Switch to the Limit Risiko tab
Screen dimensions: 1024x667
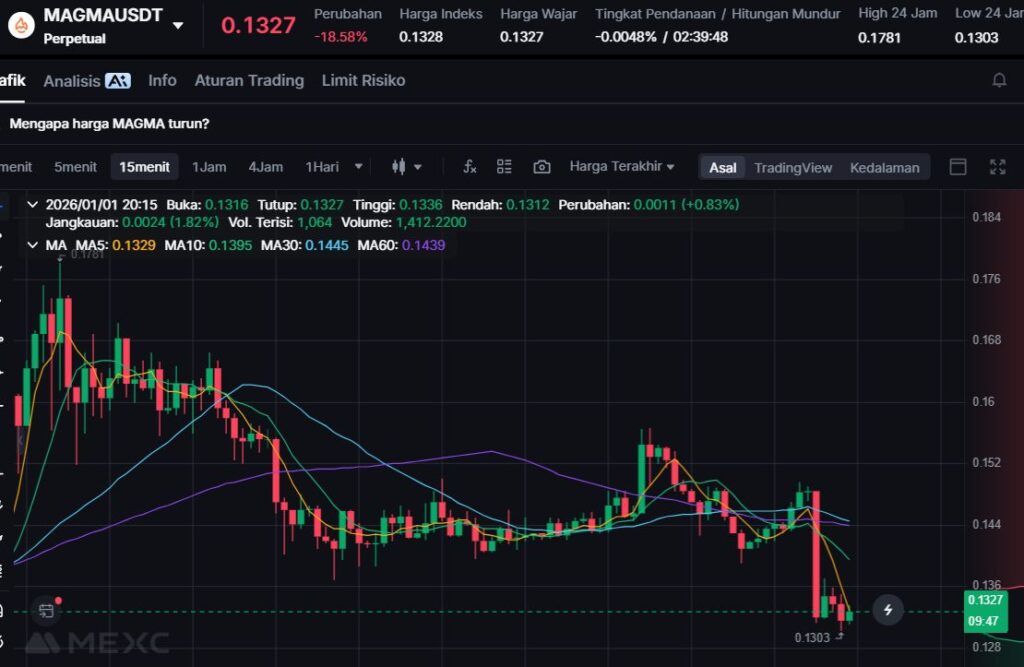(363, 80)
